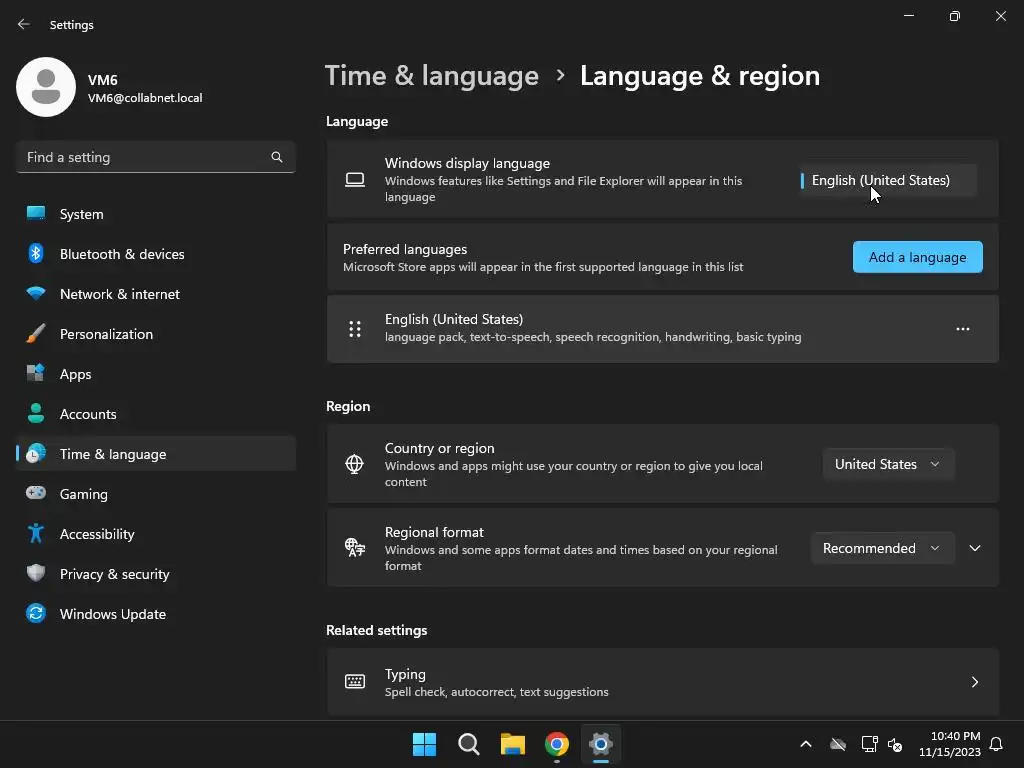The height and width of the screenshot is (768, 1024).
Task: Click the Preferred languages heading text
Action: point(405,249)
